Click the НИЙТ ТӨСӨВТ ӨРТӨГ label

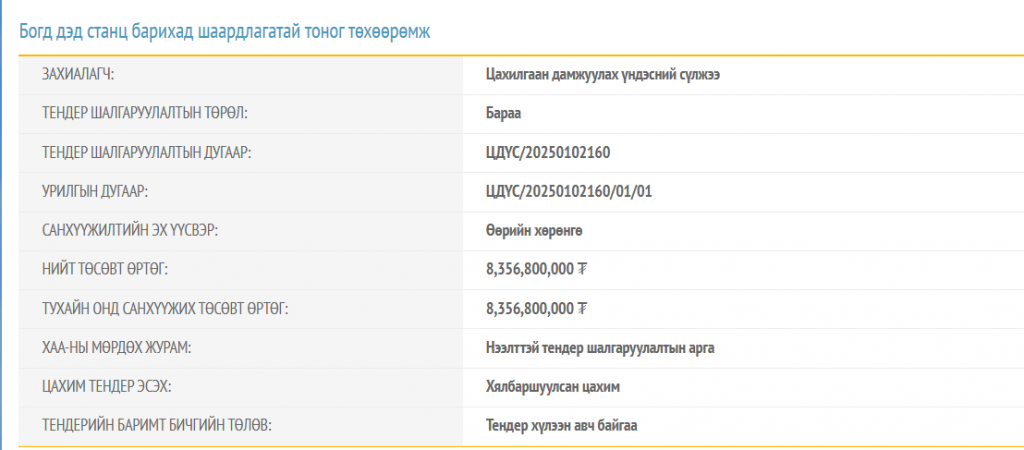click(105, 269)
